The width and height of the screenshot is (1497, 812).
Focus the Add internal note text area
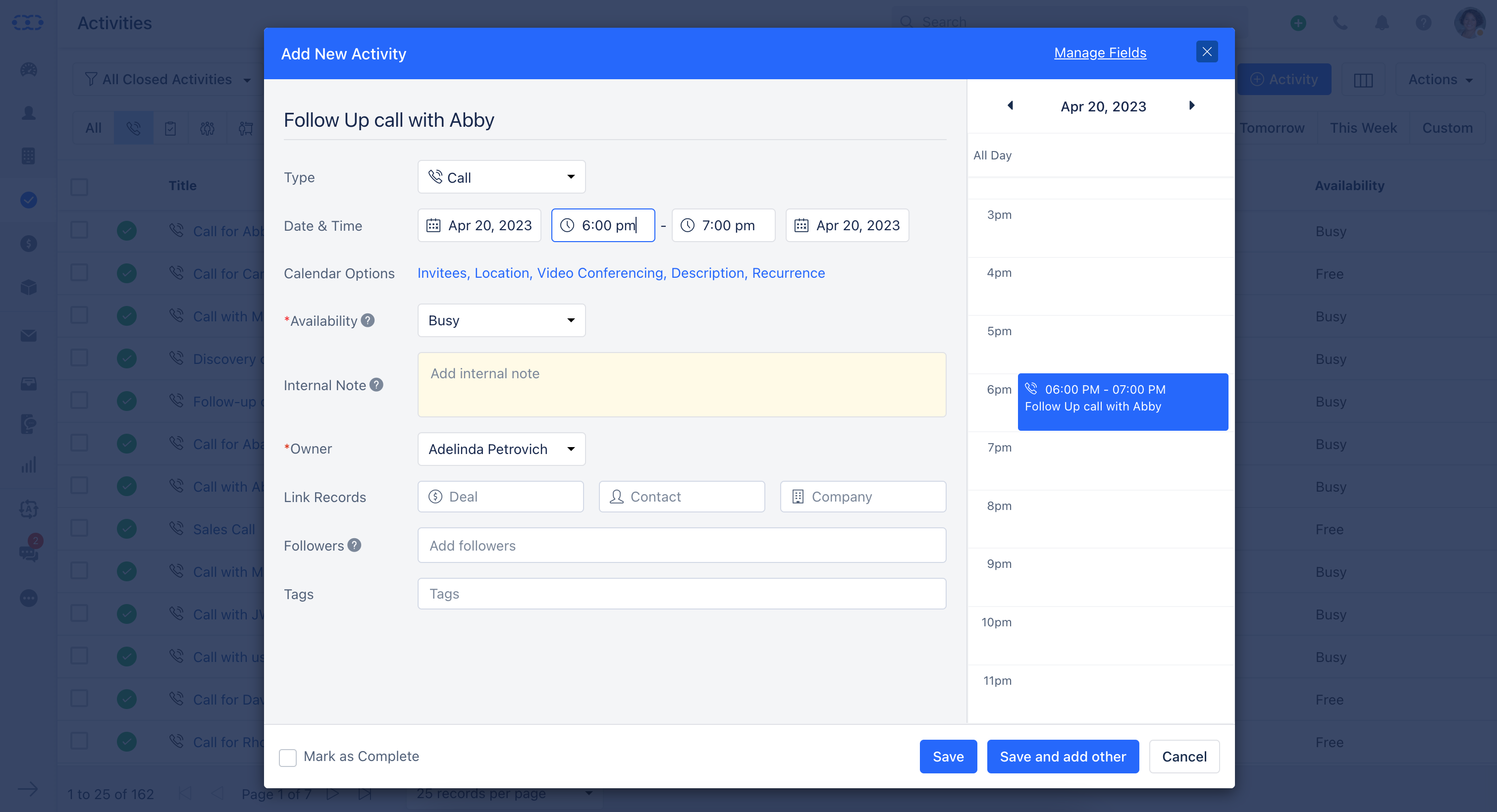(x=681, y=385)
